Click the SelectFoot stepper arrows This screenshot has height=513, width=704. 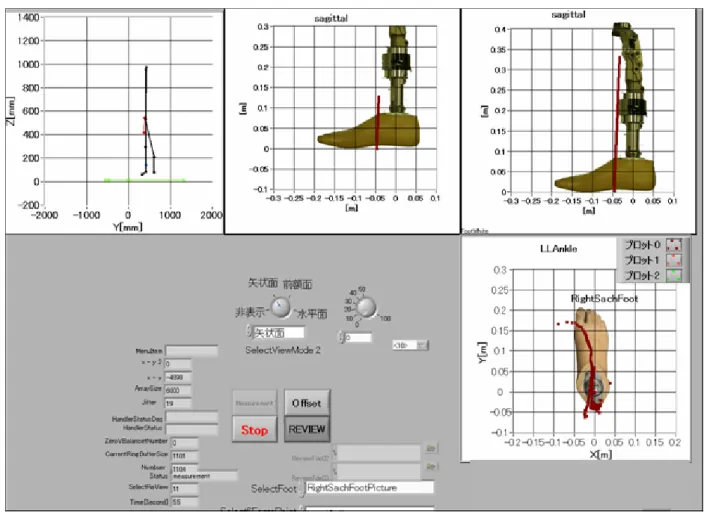pyautogui.click(x=302, y=488)
